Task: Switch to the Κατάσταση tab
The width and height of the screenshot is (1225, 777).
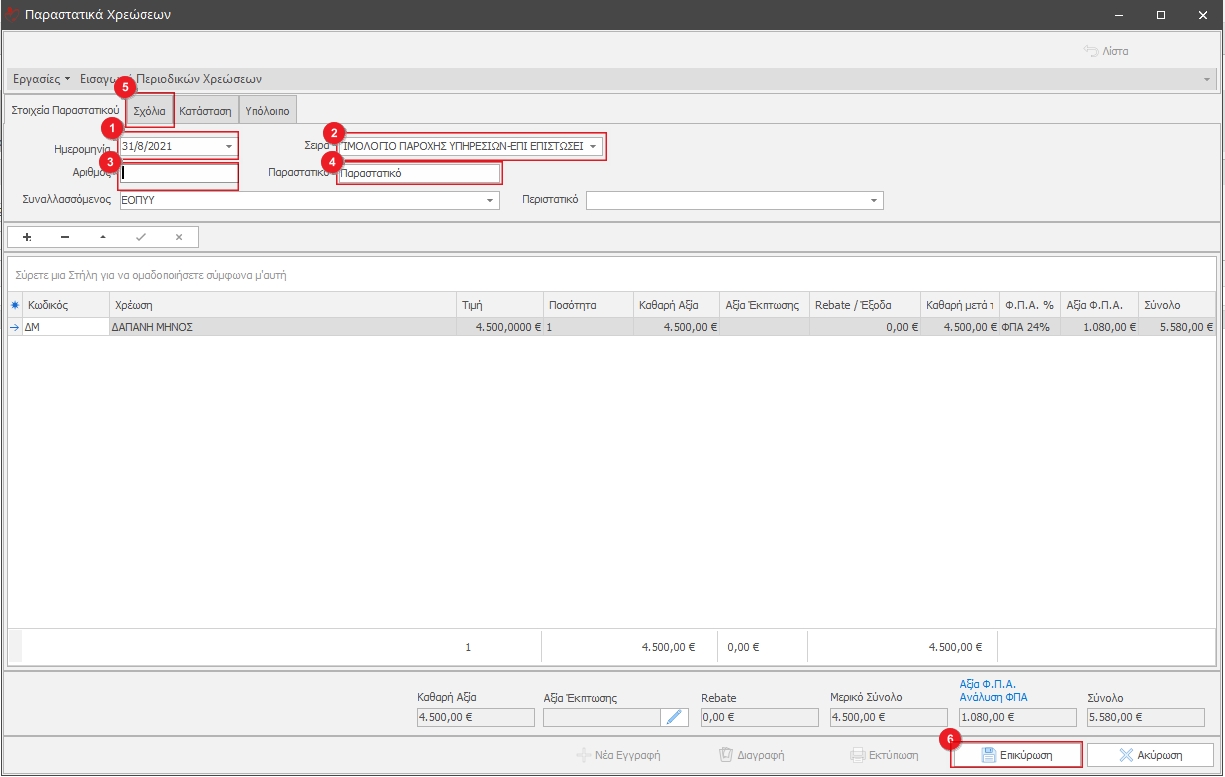Action: point(205,111)
